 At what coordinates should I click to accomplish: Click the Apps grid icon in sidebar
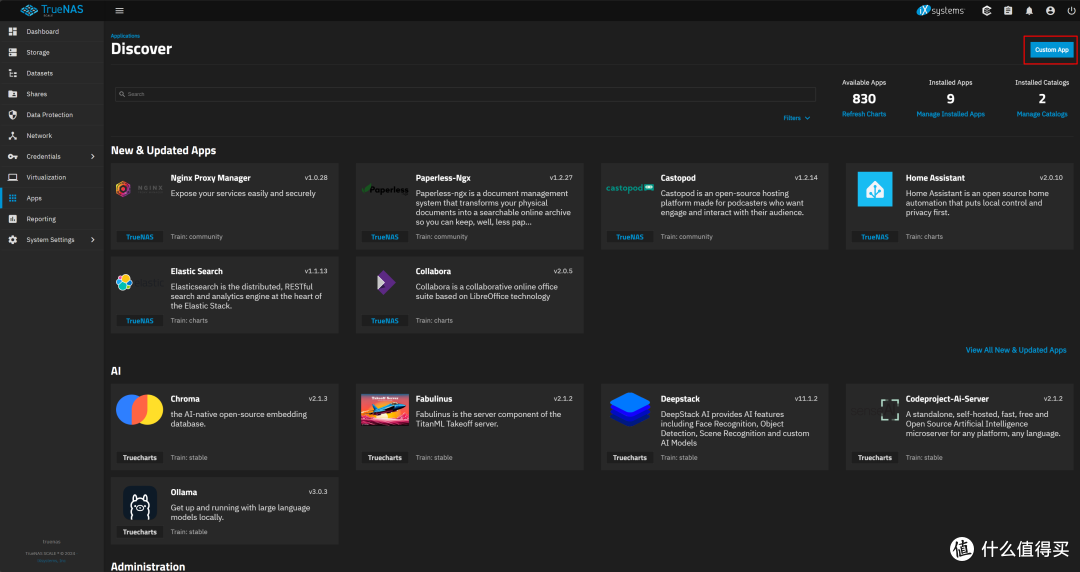click(12, 198)
